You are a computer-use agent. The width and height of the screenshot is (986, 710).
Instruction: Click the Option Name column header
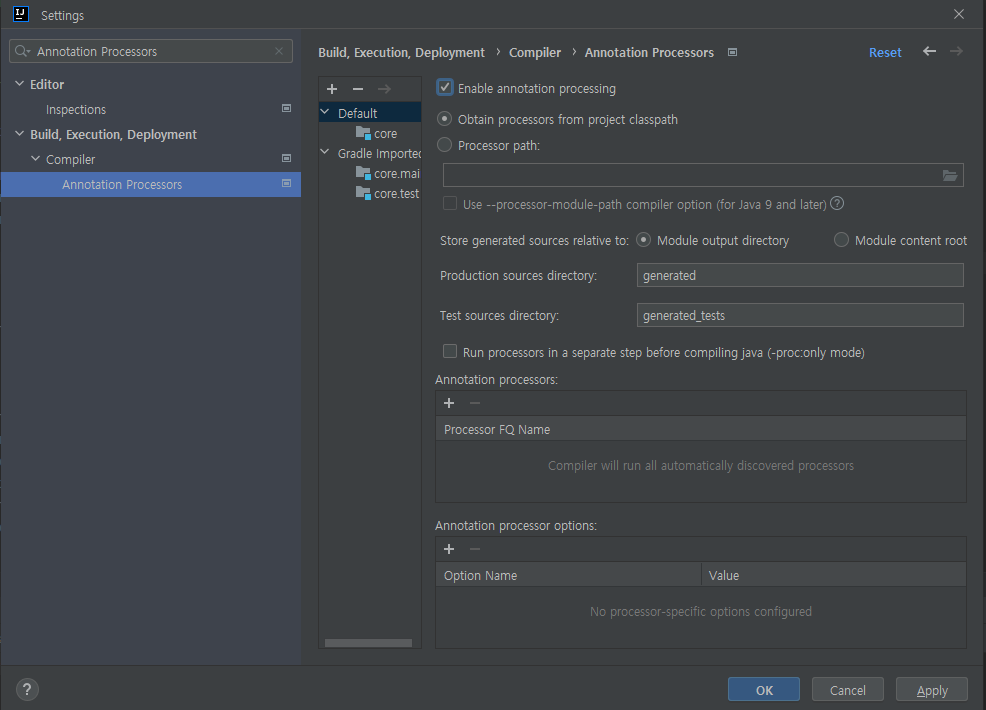tap(568, 575)
